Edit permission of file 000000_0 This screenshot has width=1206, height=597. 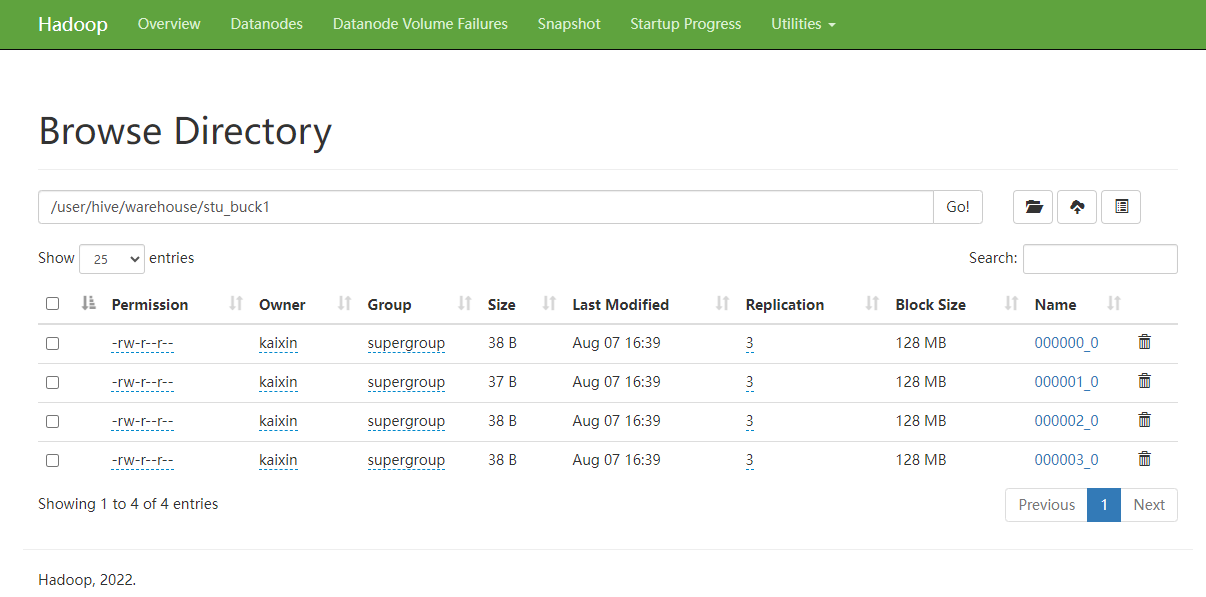coord(143,343)
